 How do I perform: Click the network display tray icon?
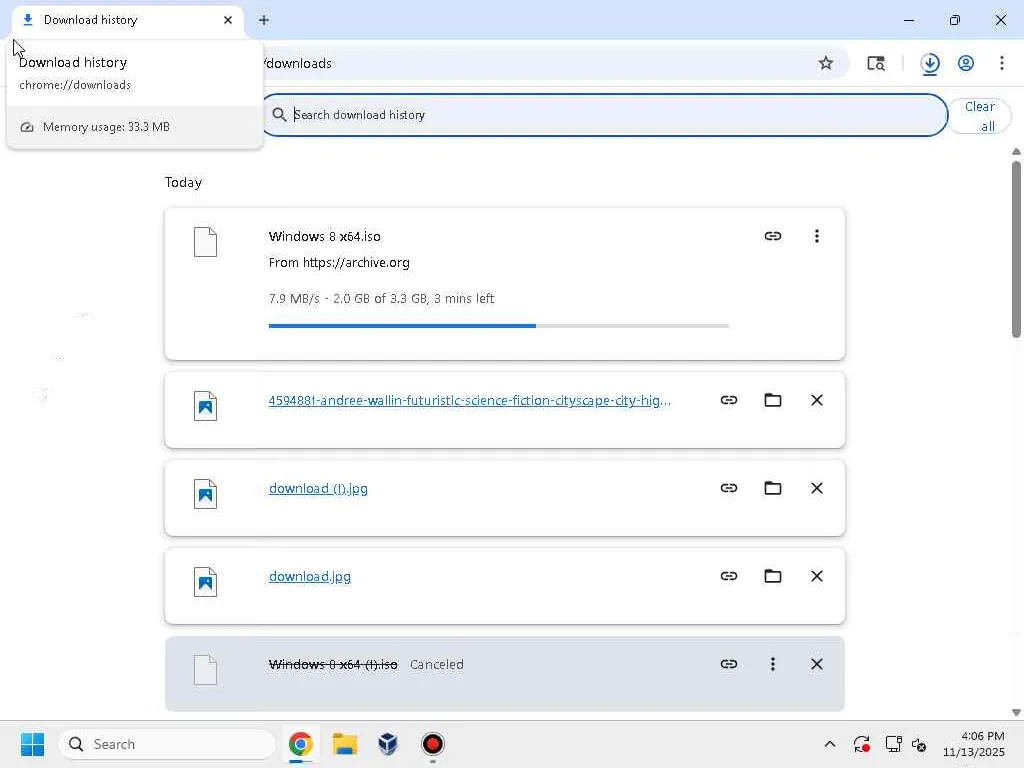coord(893,744)
